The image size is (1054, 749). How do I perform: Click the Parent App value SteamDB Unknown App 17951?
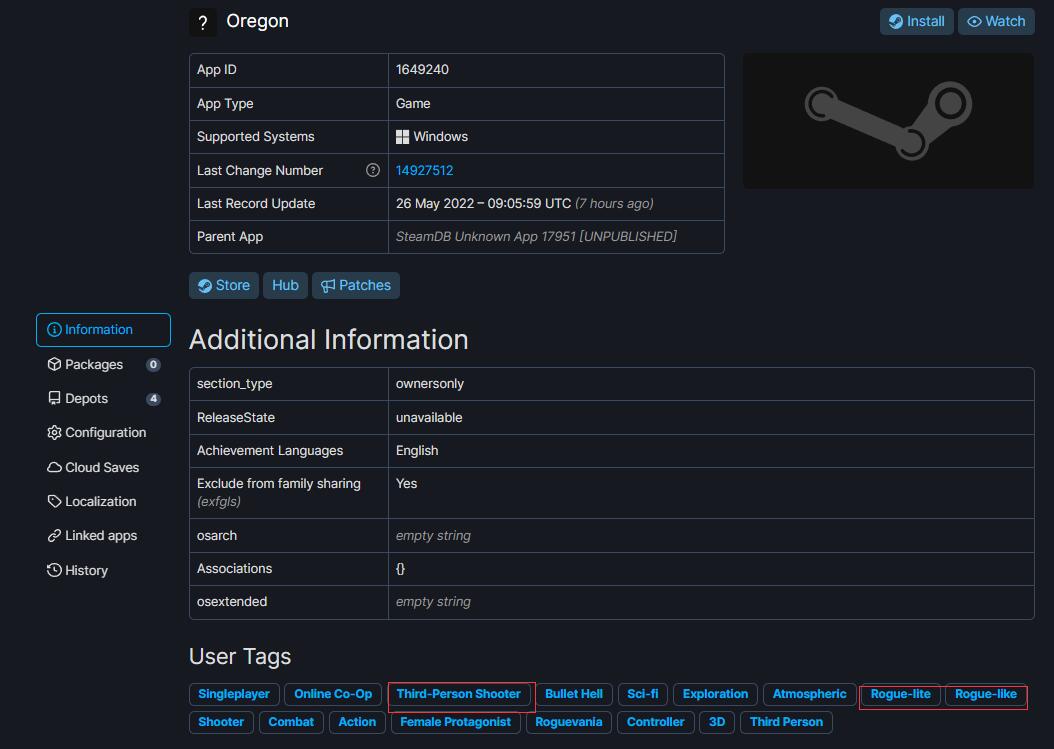pos(536,237)
